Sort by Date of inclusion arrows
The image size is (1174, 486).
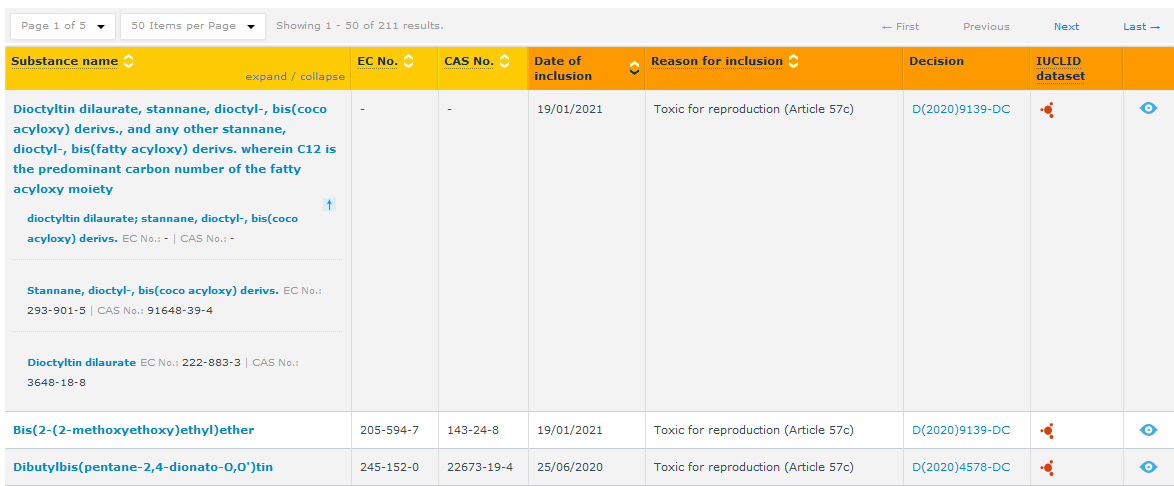(634, 68)
